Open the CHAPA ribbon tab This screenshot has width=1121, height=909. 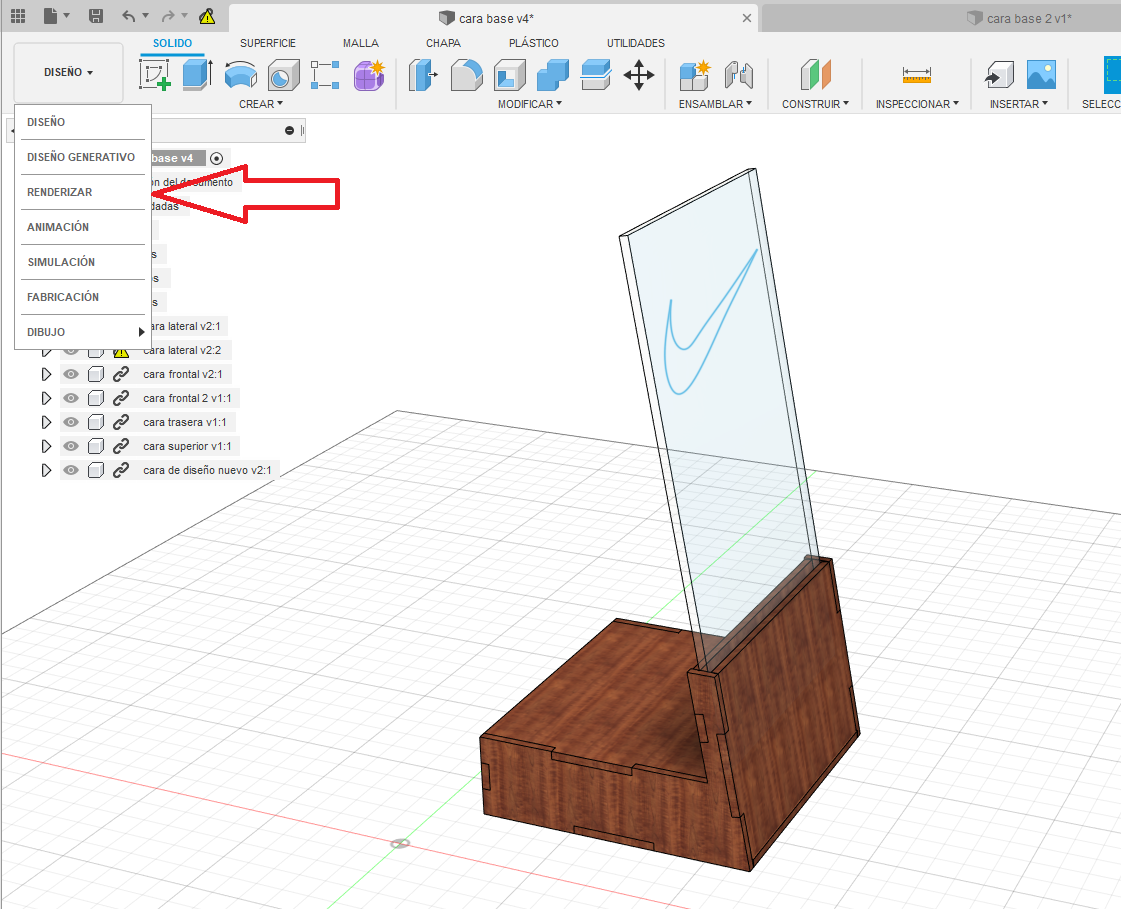[x=443, y=43]
